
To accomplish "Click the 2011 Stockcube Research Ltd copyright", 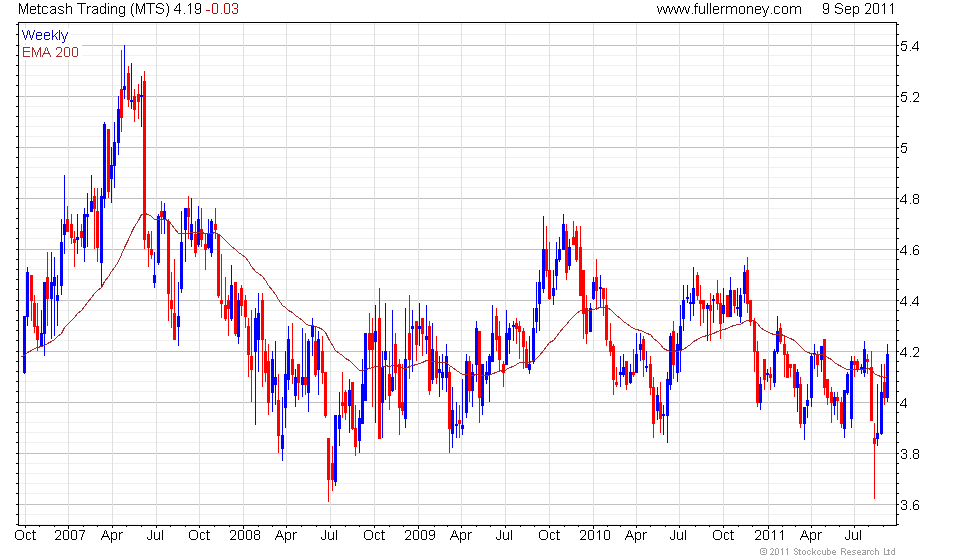I will pyautogui.click(x=828, y=552).
